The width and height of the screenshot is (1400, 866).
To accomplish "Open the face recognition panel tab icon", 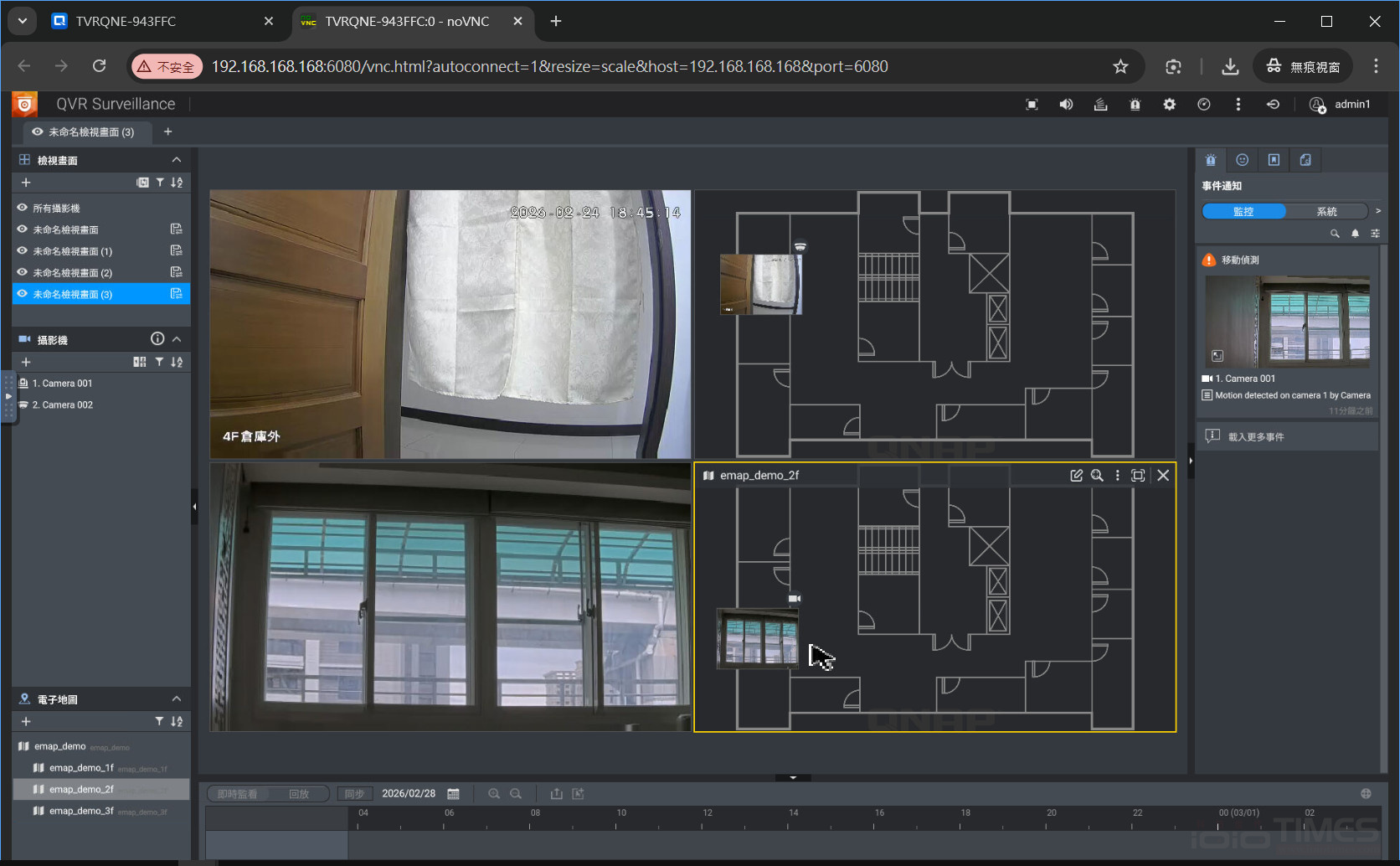I will tap(1242, 160).
